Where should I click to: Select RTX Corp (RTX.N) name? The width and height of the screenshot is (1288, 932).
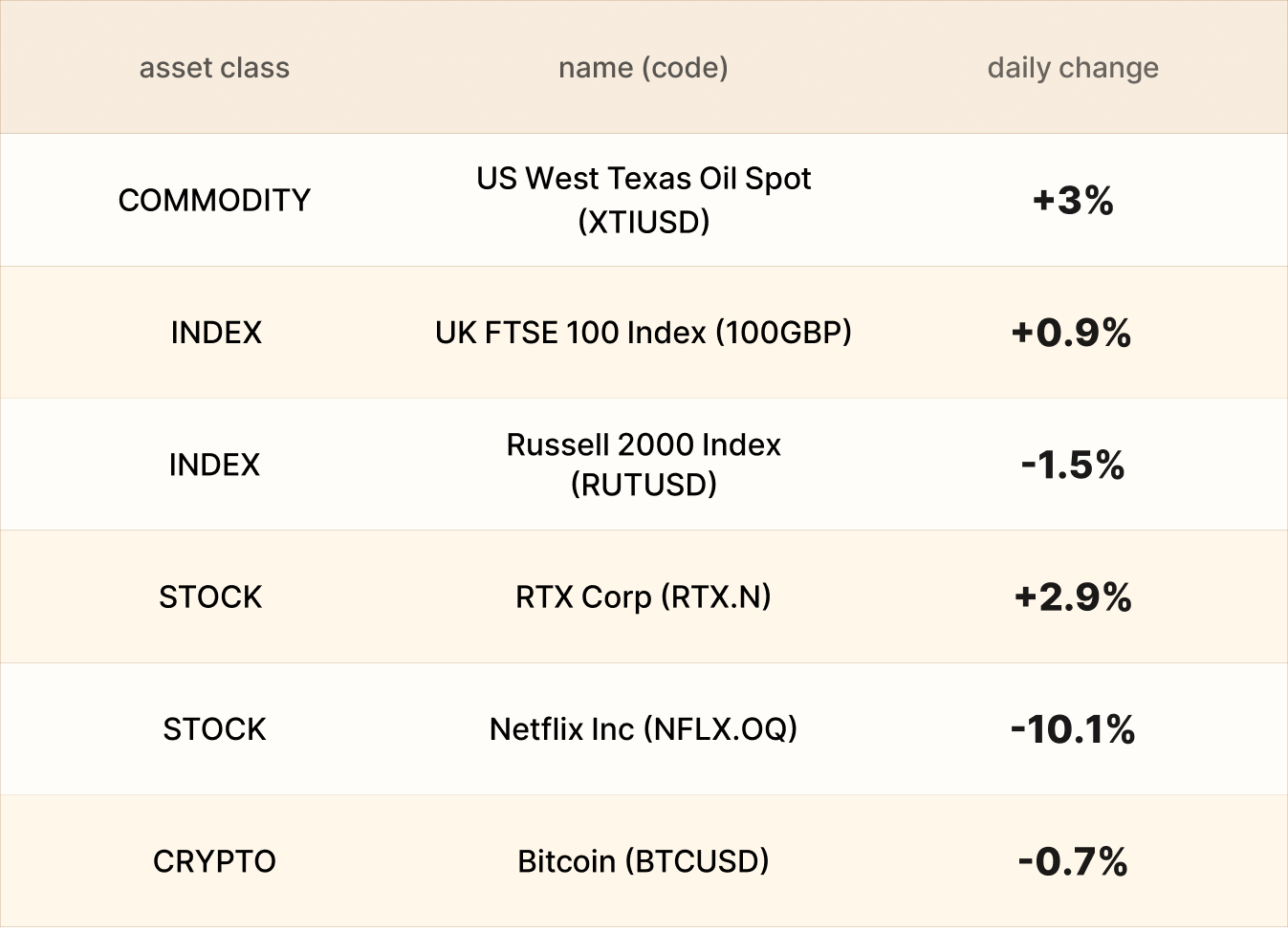[643, 596]
